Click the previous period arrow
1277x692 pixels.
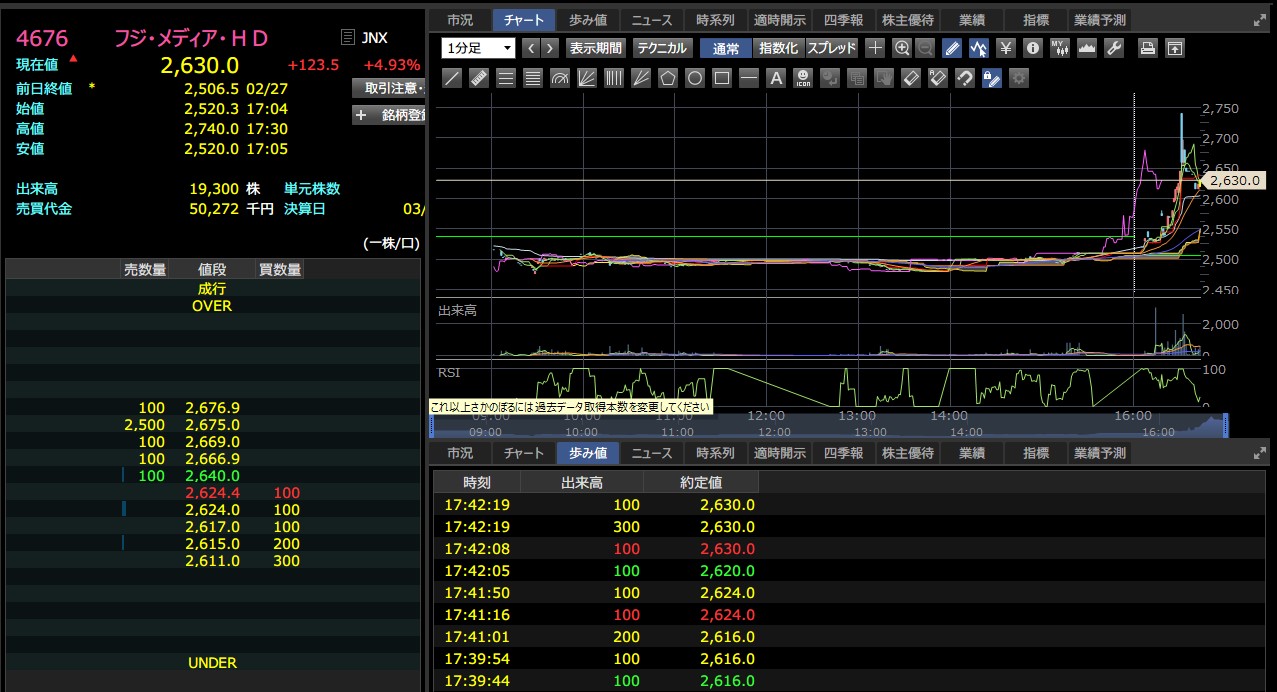[531, 48]
